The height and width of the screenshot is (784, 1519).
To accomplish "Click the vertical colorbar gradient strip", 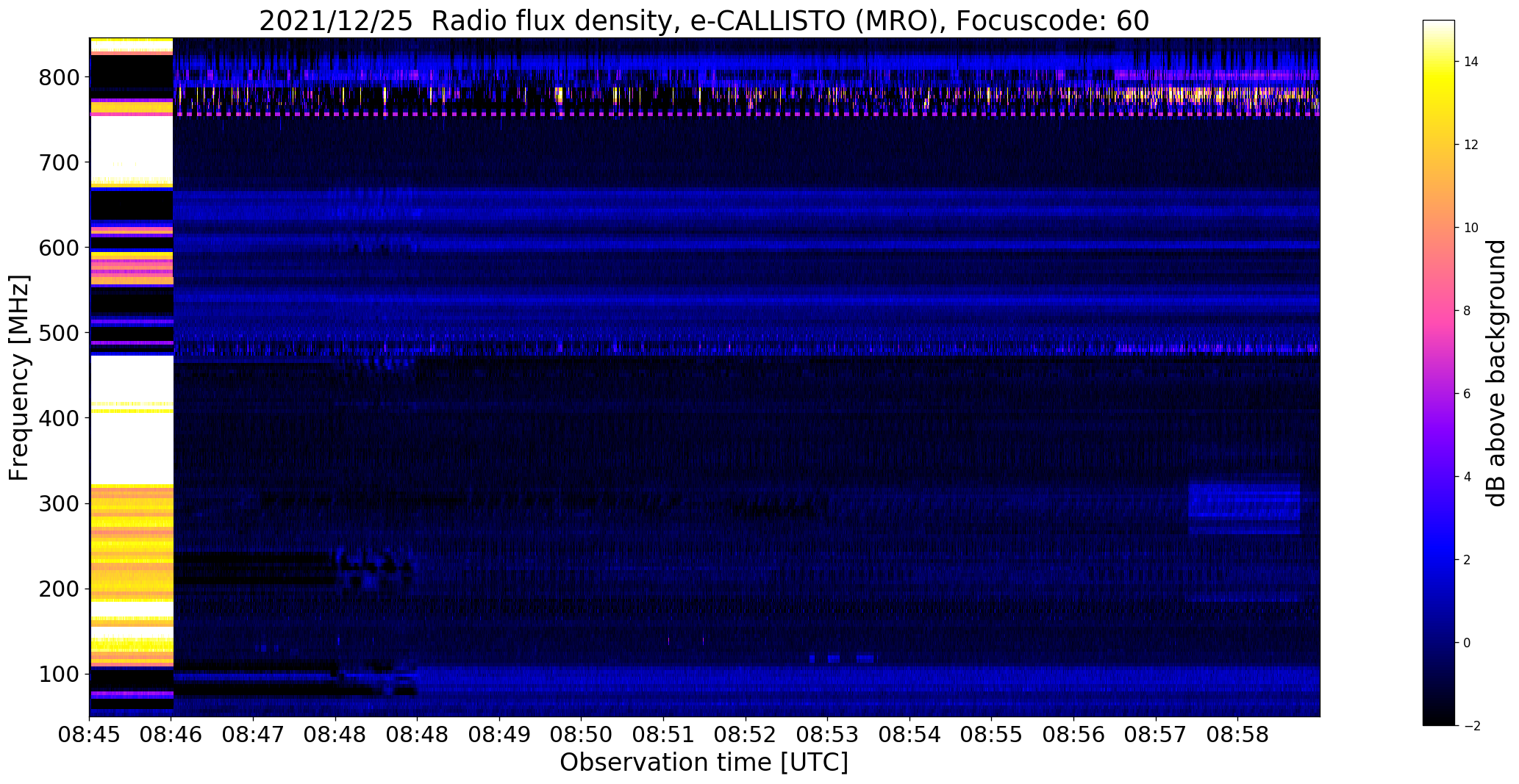I will click(x=1438, y=373).
